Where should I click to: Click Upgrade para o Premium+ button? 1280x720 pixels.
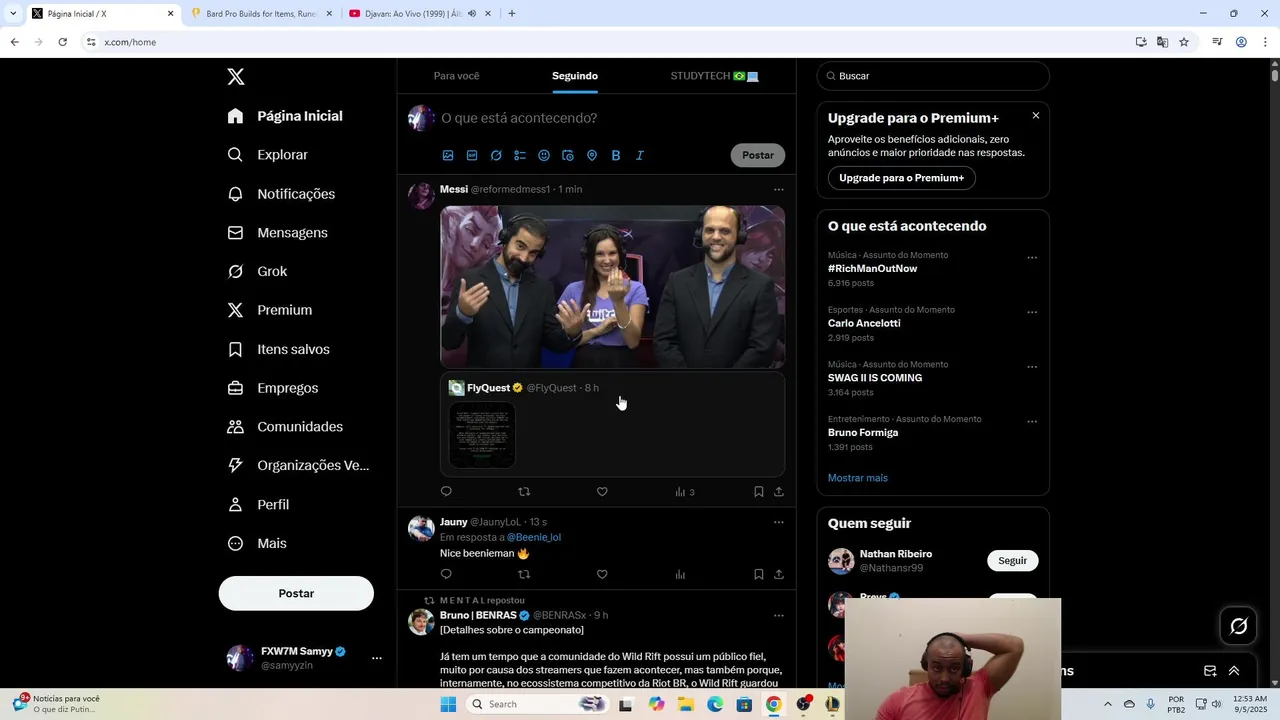[x=902, y=178]
